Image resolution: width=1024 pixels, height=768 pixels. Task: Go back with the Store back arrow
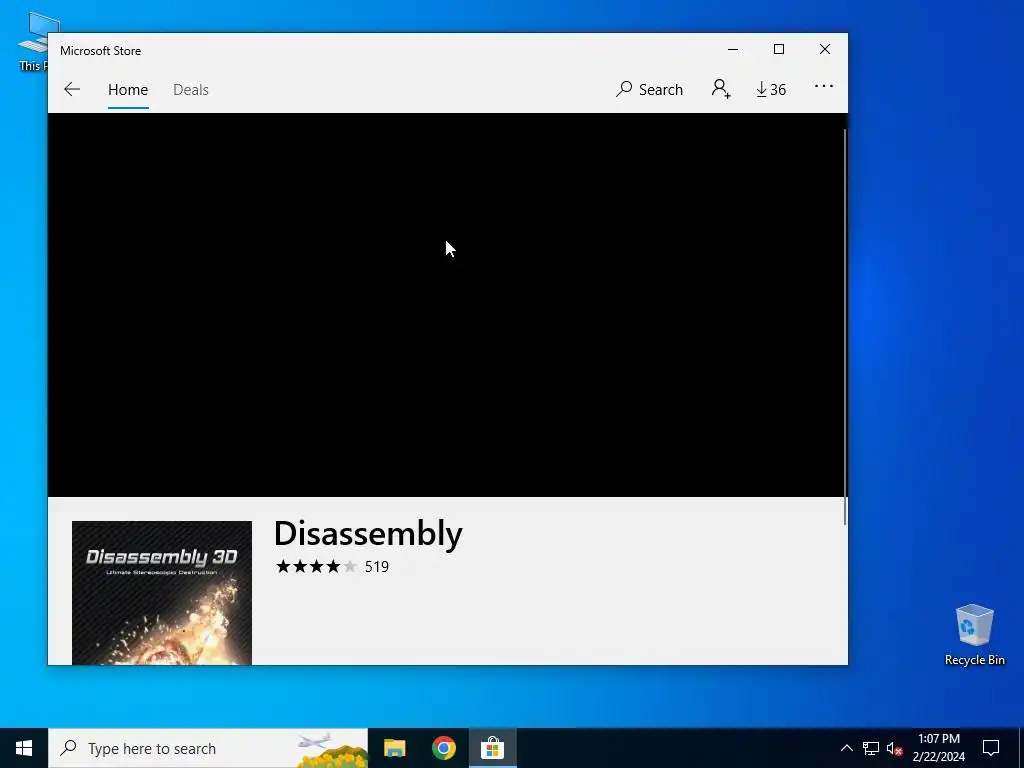coord(72,89)
